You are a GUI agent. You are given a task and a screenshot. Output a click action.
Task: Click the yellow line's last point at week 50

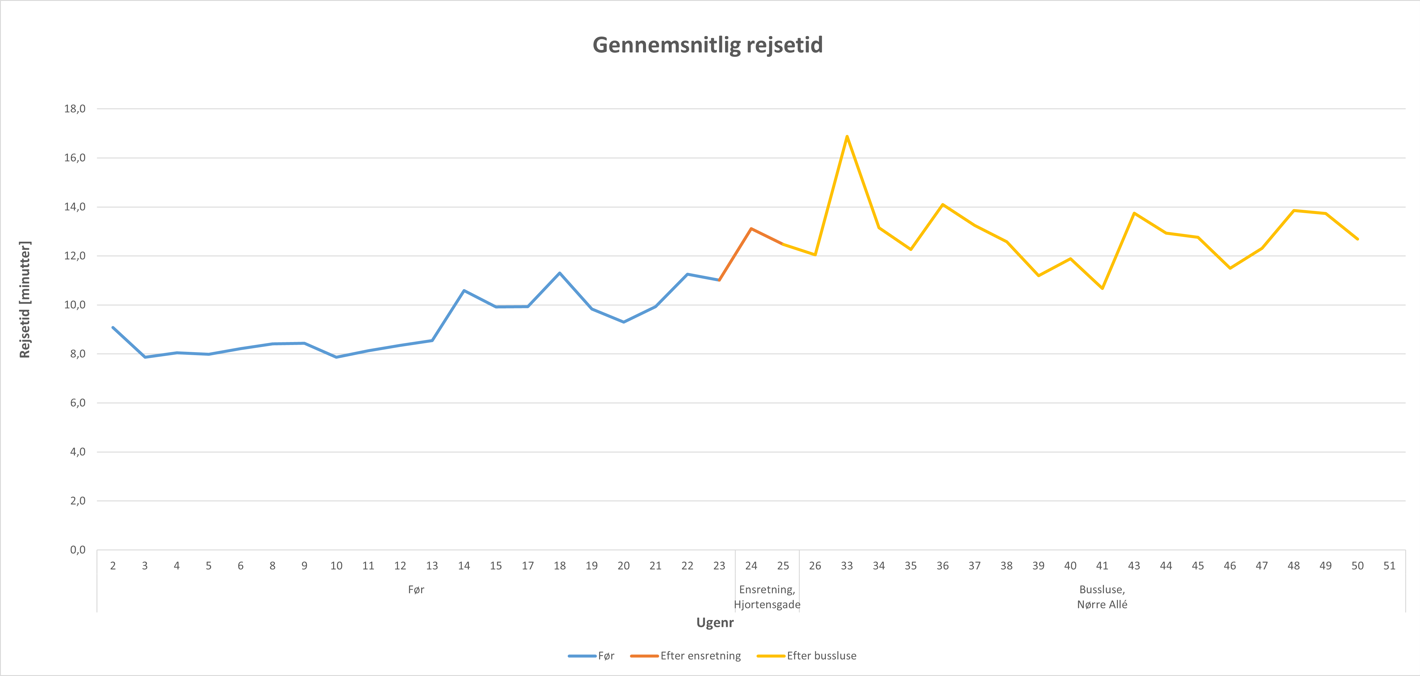click(1357, 239)
